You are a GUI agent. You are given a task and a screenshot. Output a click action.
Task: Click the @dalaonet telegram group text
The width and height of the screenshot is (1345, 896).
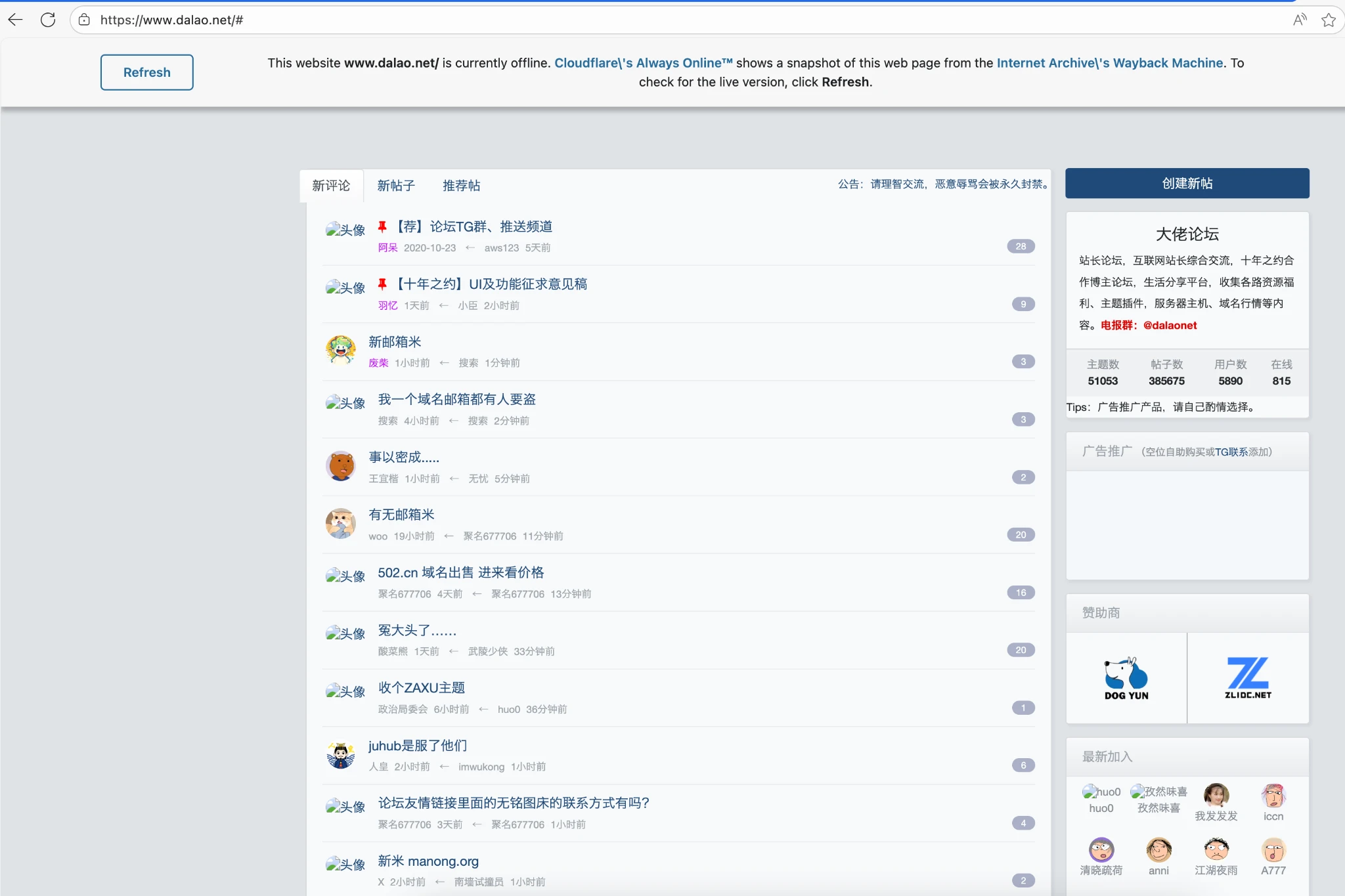click(x=1170, y=325)
